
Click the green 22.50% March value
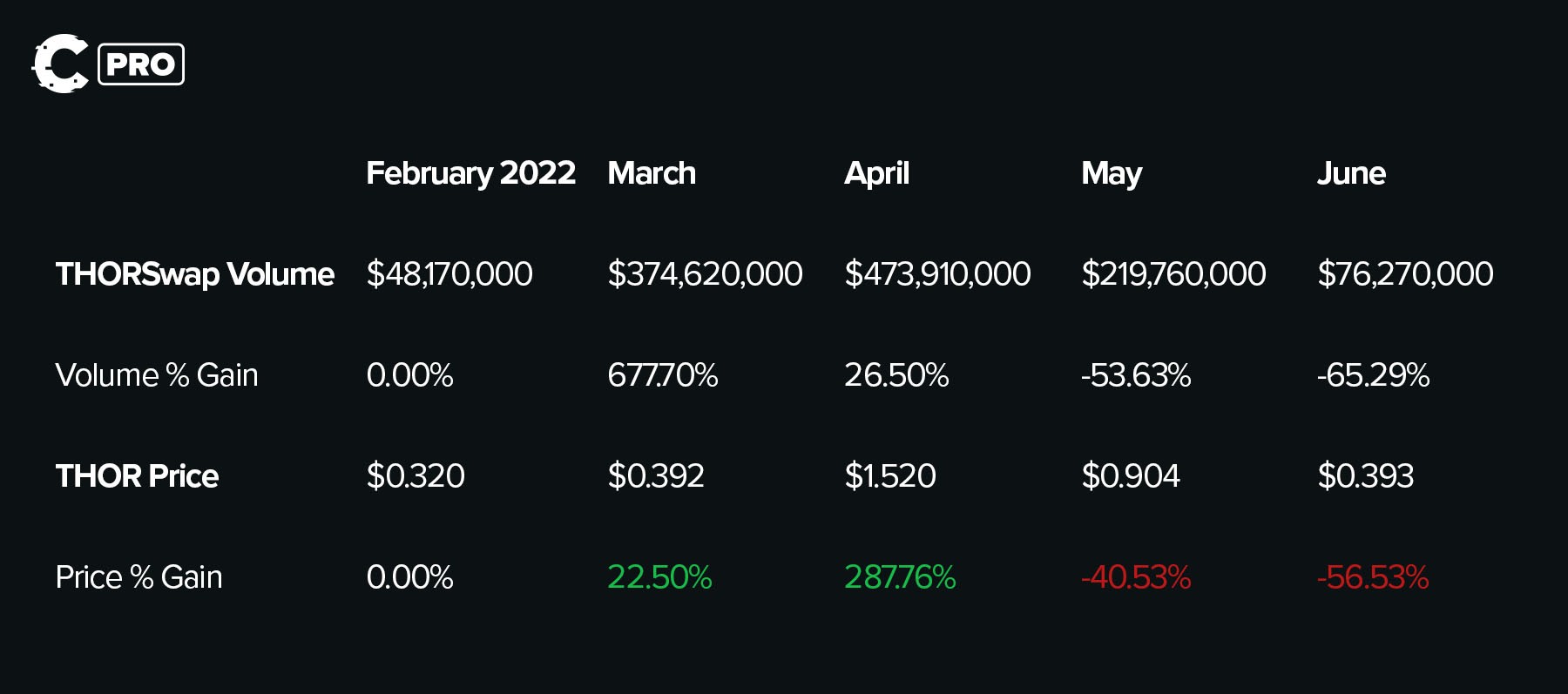coord(659,577)
